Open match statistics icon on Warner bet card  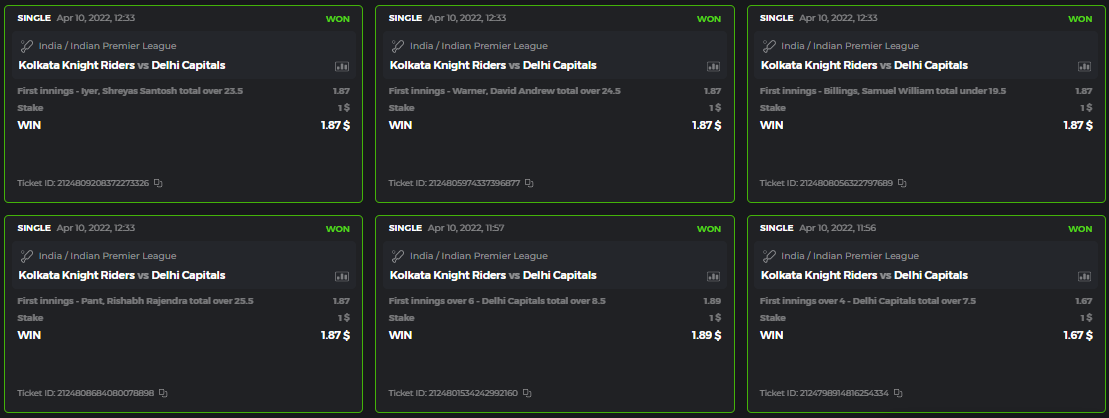[713, 66]
